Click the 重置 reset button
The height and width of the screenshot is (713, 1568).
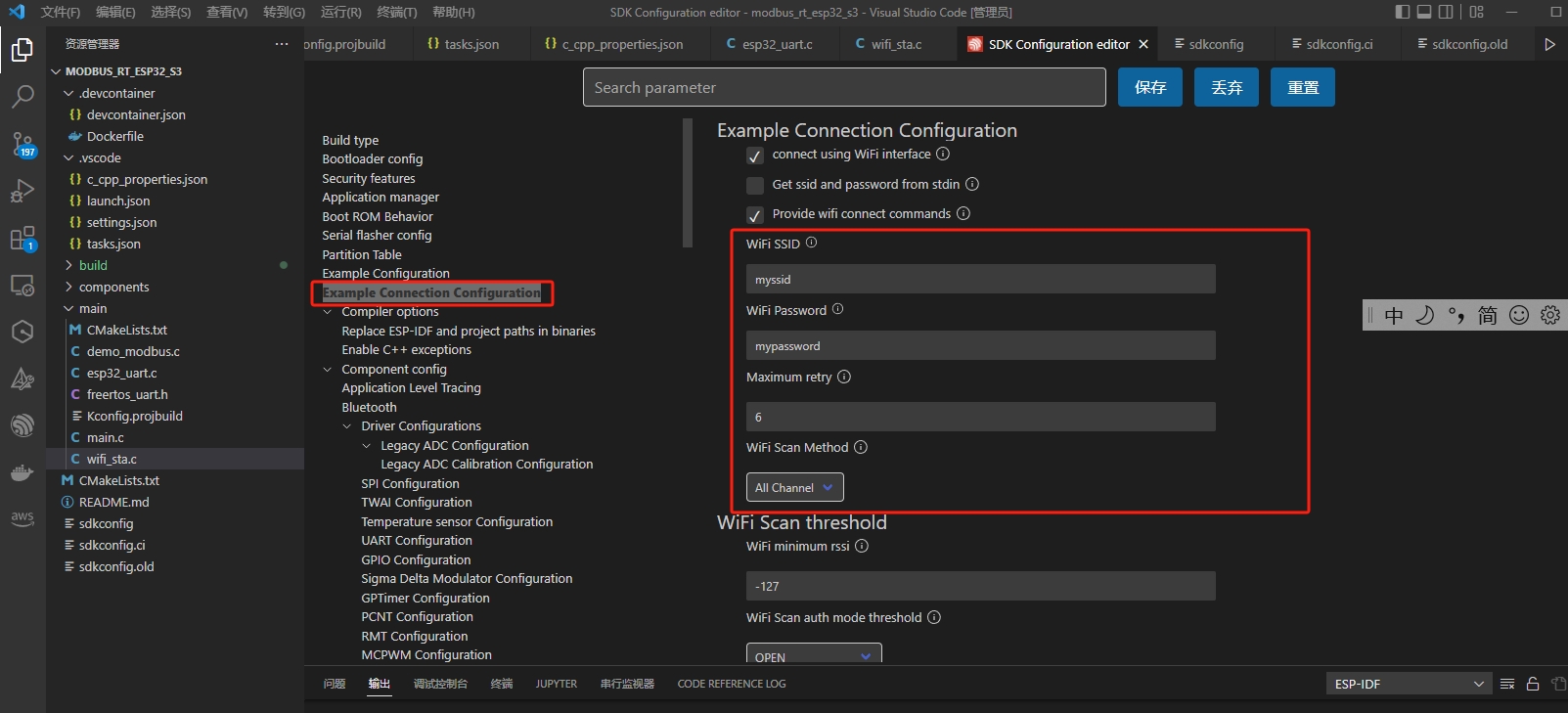[x=1303, y=87]
